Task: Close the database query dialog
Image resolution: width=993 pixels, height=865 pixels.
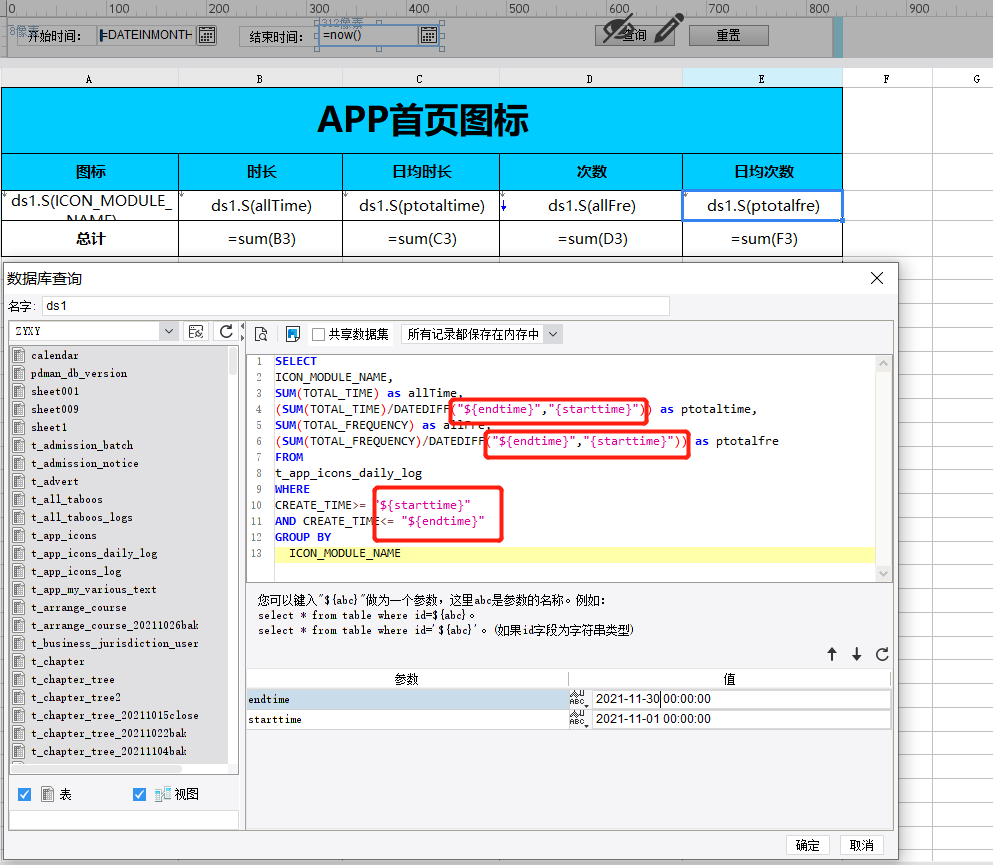Action: (x=877, y=278)
